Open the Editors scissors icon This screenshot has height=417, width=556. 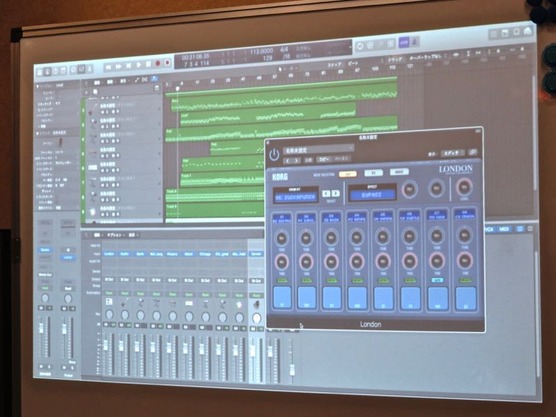click(89, 69)
